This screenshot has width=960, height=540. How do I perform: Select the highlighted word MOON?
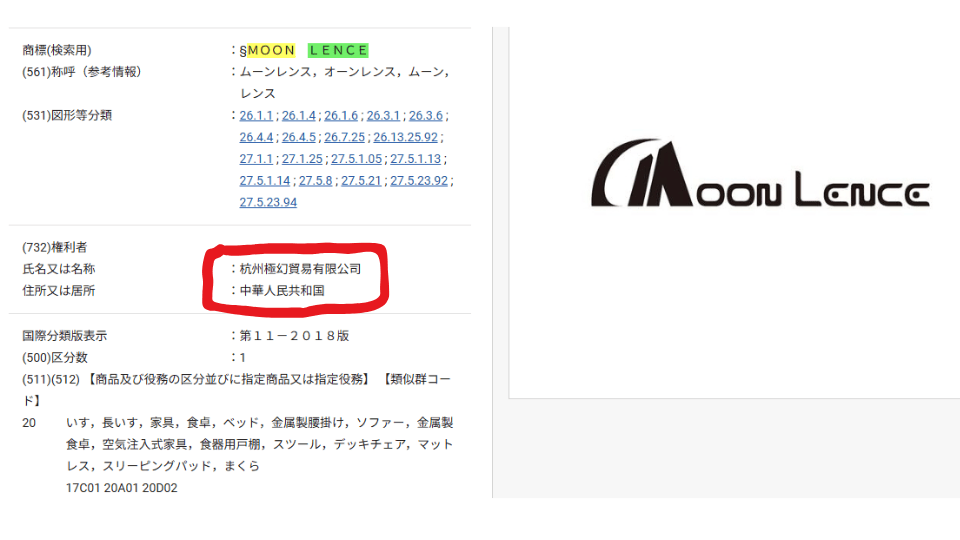pos(271,50)
